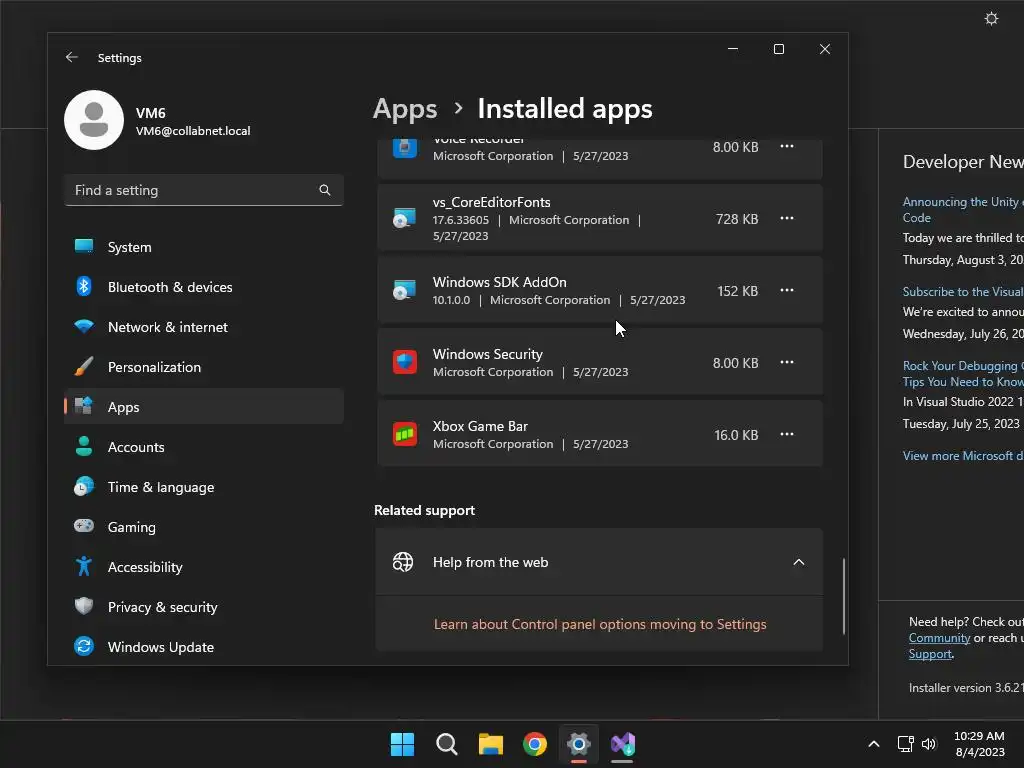
Task: Click the Network wifi icon in sidebar
Action: pos(84,326)
